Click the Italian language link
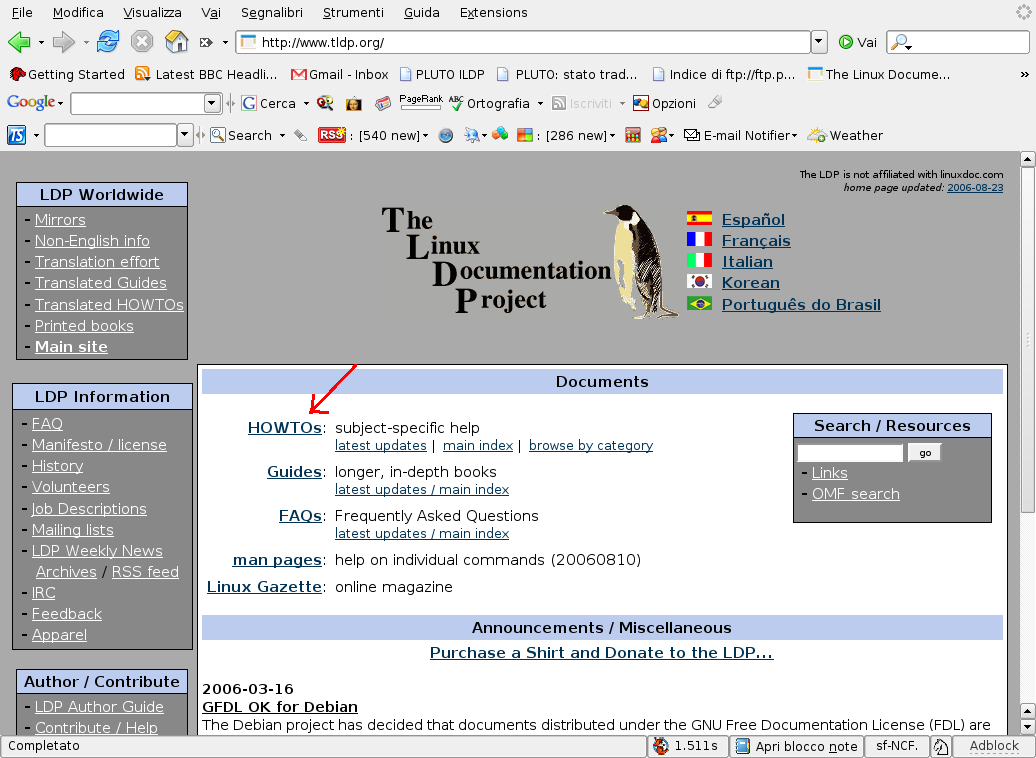Screen dimensions: 1036x758 coord(747,262)
